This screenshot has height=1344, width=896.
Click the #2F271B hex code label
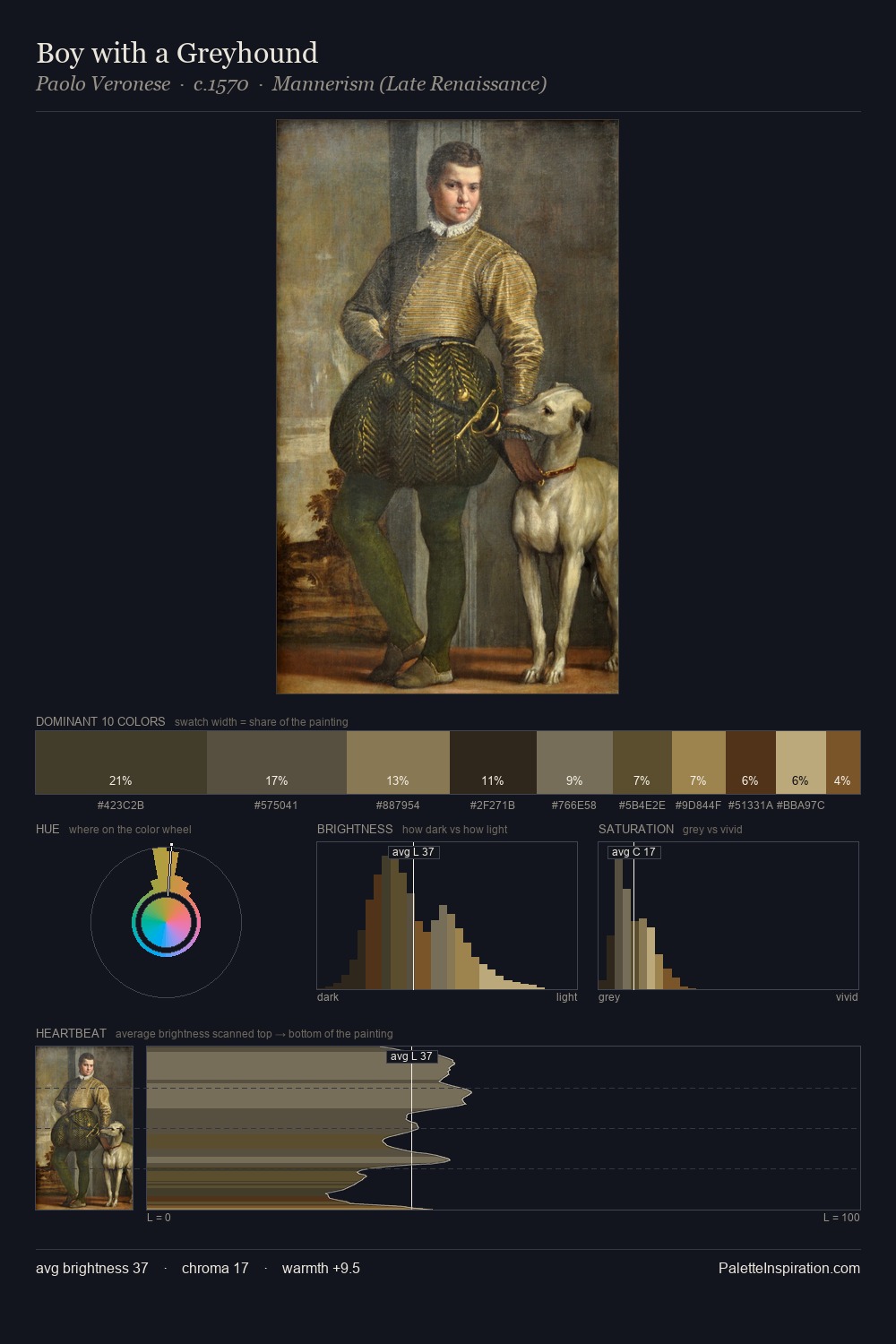tap(493, 806)
